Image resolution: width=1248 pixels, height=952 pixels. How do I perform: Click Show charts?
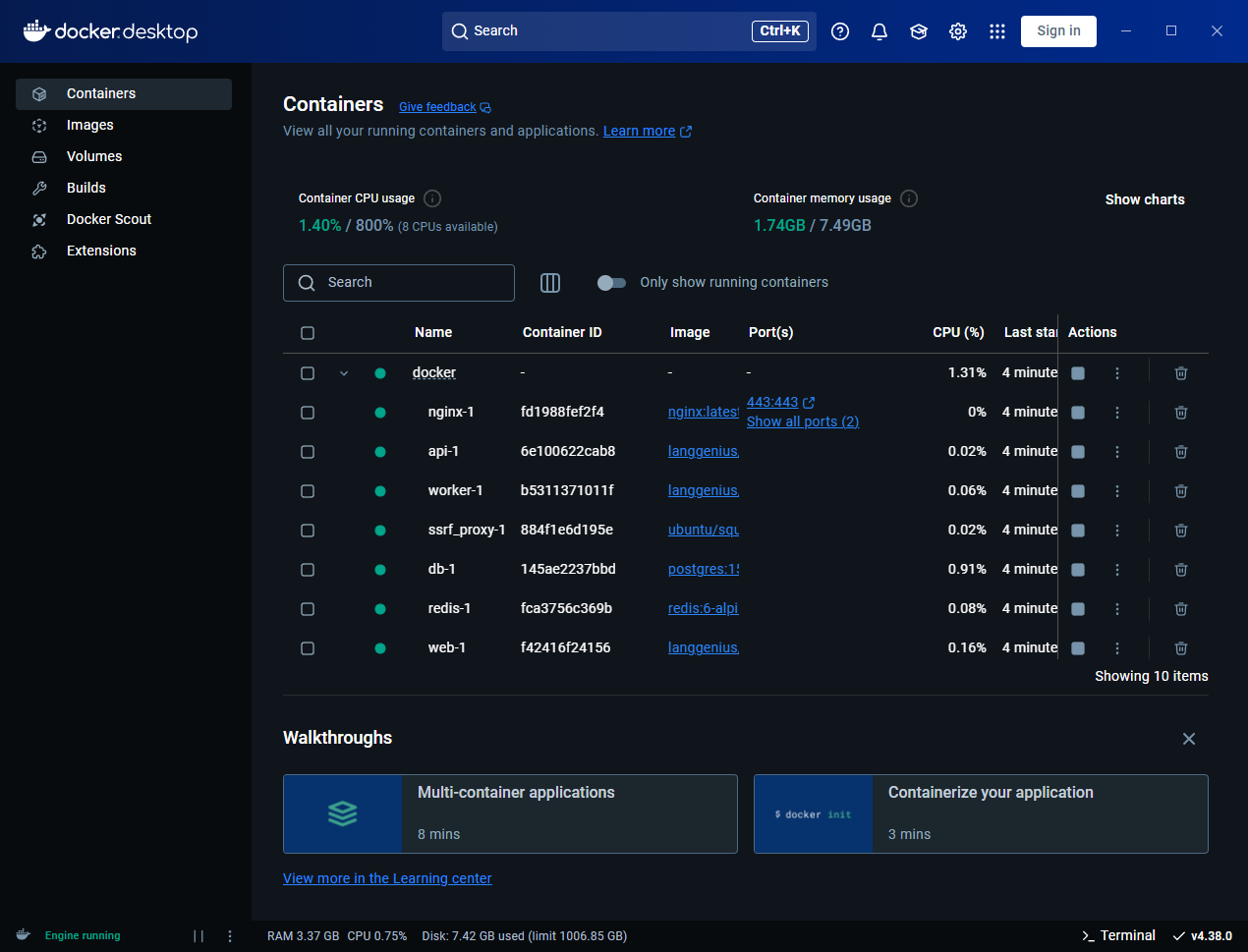coord(1145,199)
